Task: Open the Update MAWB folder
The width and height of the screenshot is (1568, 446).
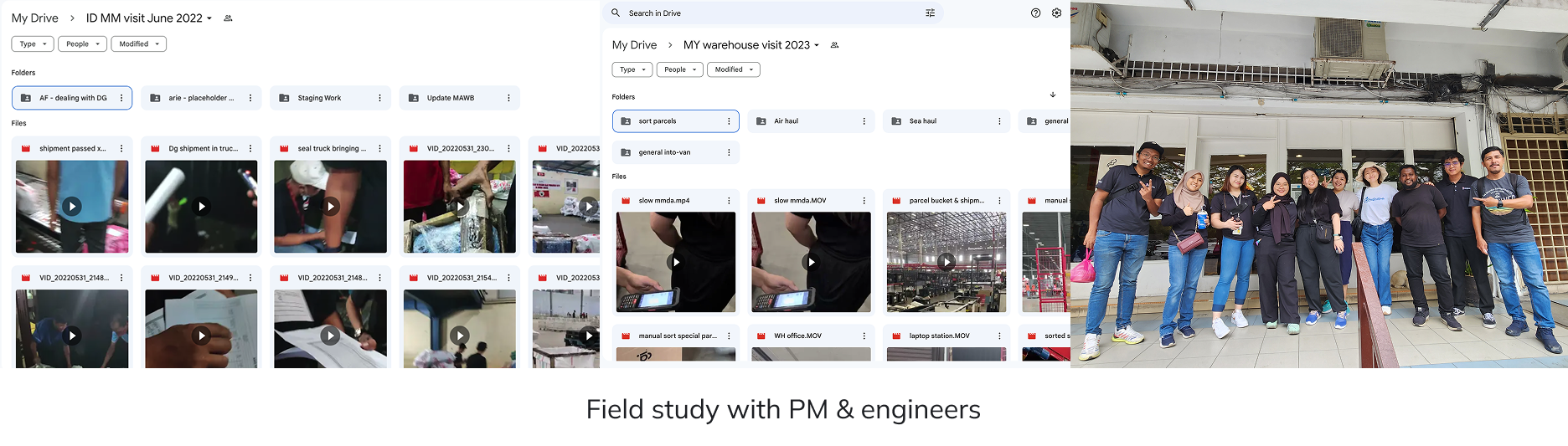Action: pos(459,98)
